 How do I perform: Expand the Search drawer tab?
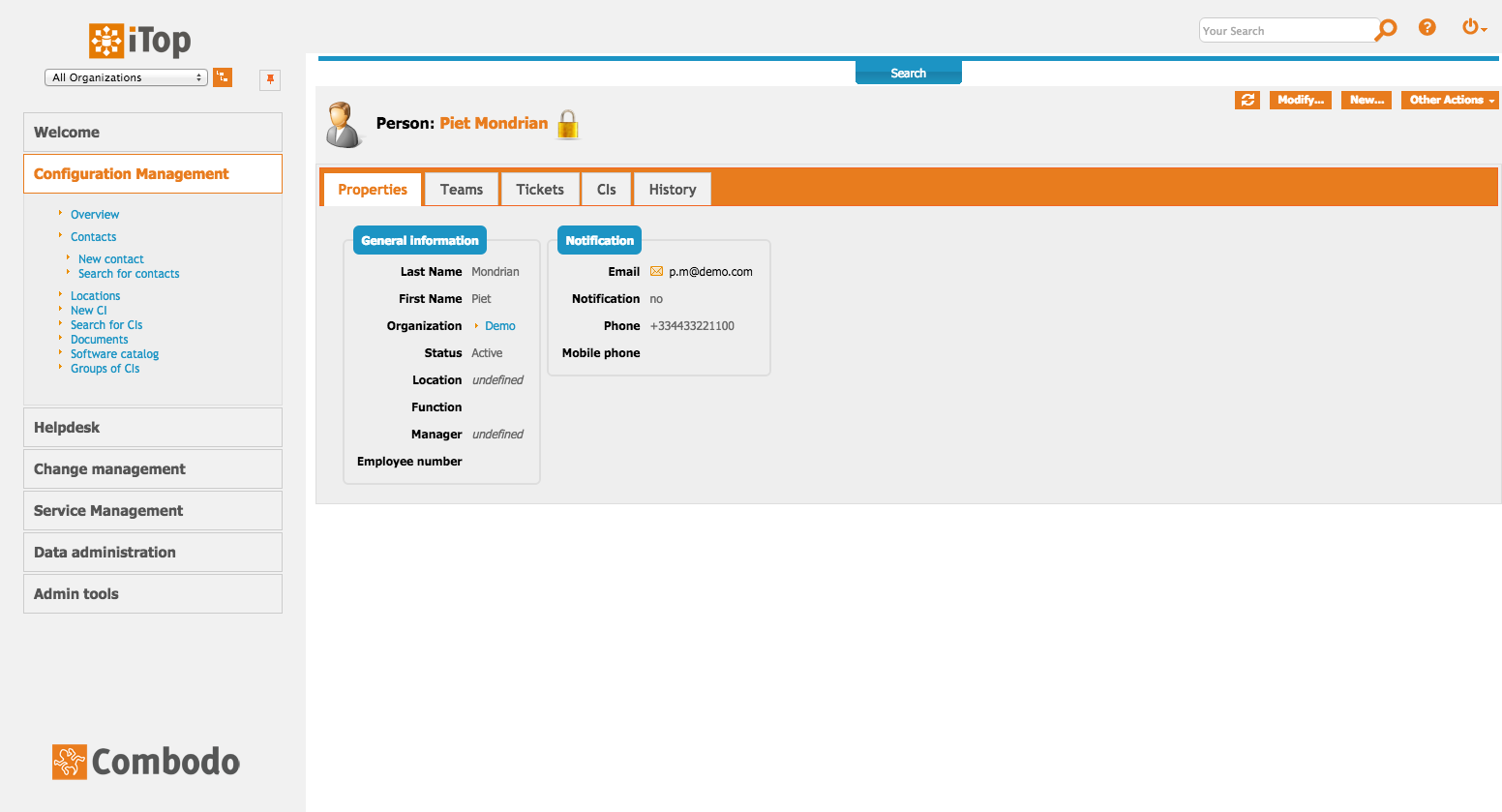tap(908, 73)
